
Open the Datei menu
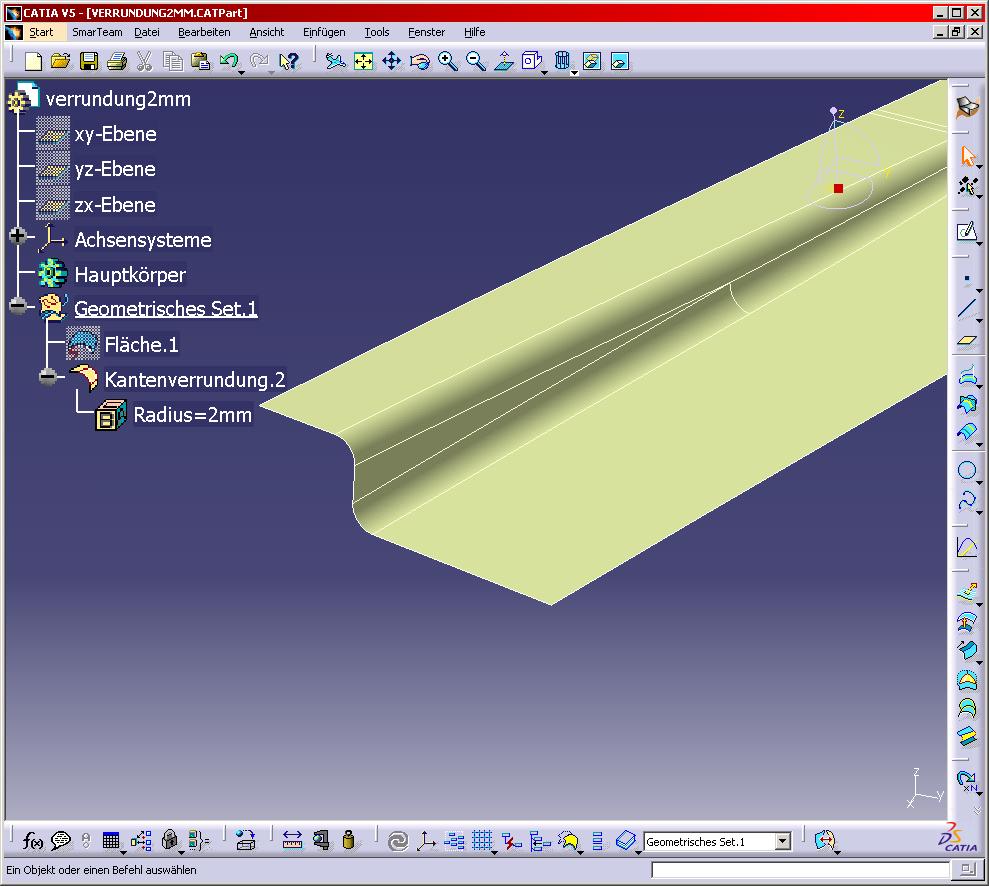coord(147,32)
